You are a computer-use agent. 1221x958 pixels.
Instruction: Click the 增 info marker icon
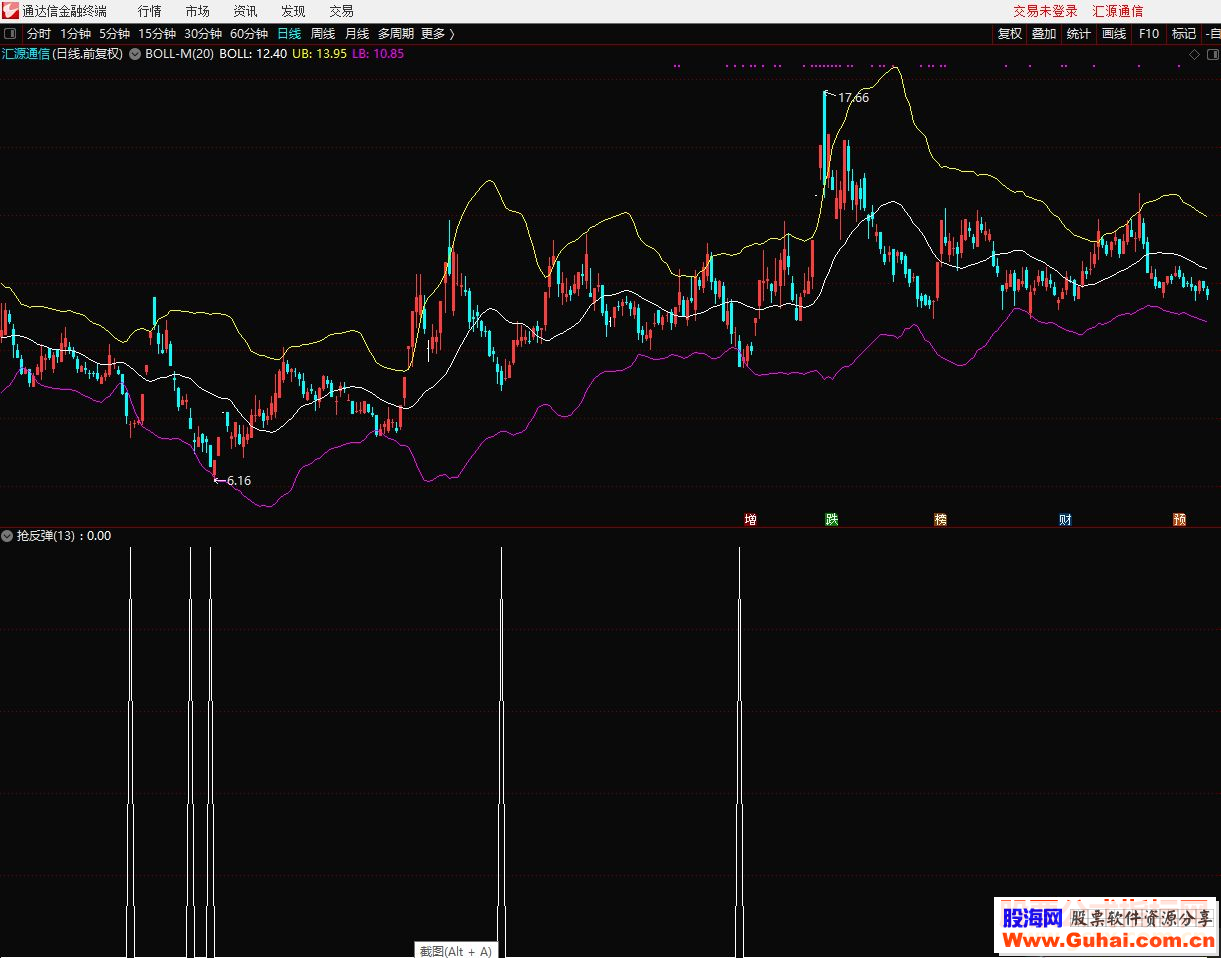click(x=751, y=520)
